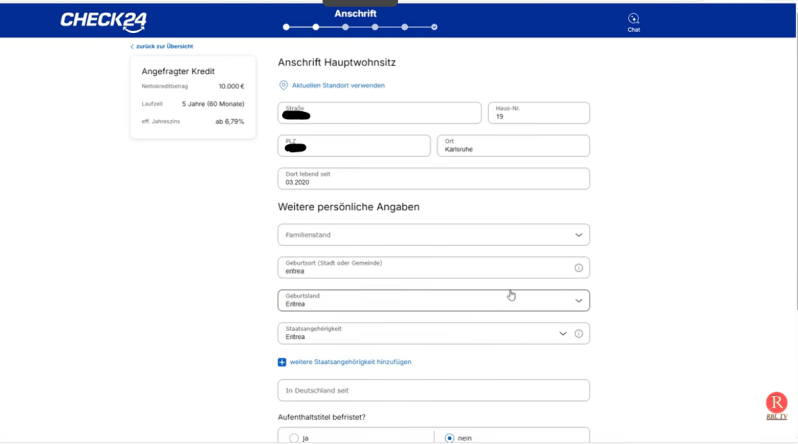Select the 'nein' radio button
Viewport: 798px width, 444px height.
(x=449, y=438)
